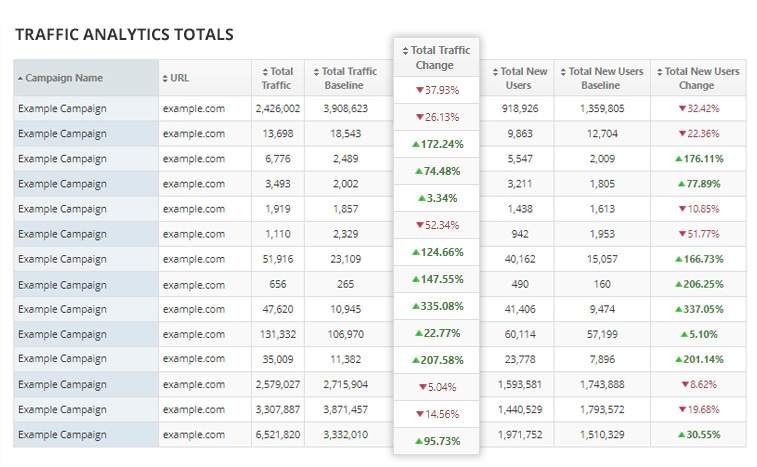
Task: Click the sort icon on Total New Users Baseline
Action: pos(564,72)
